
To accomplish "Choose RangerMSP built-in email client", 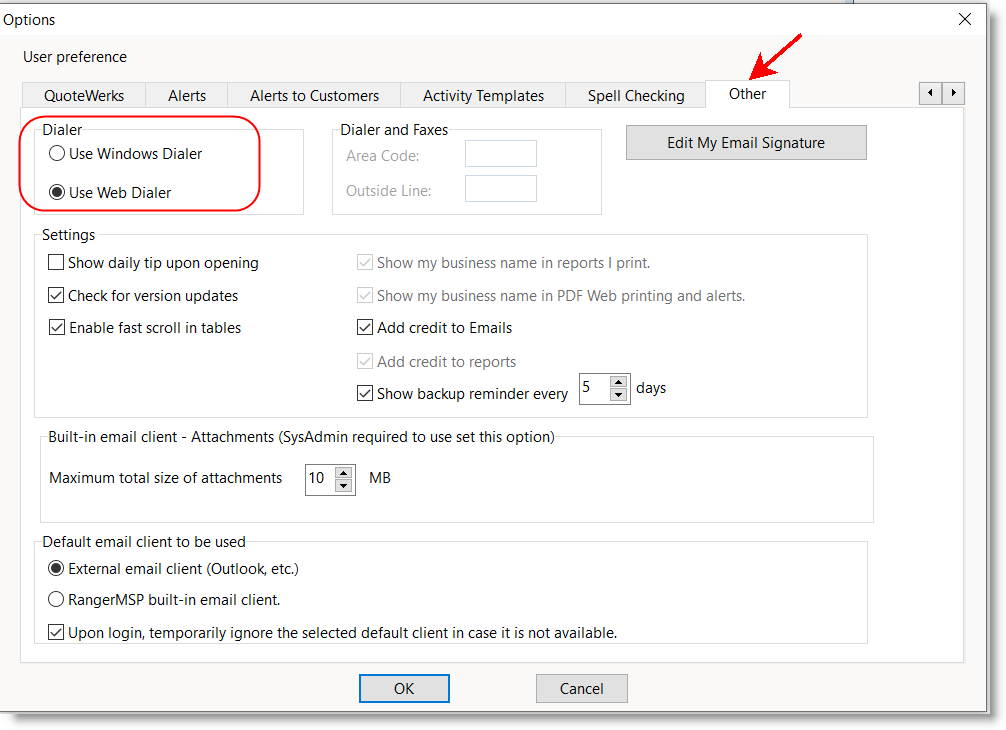I will [x=57, y=600].
